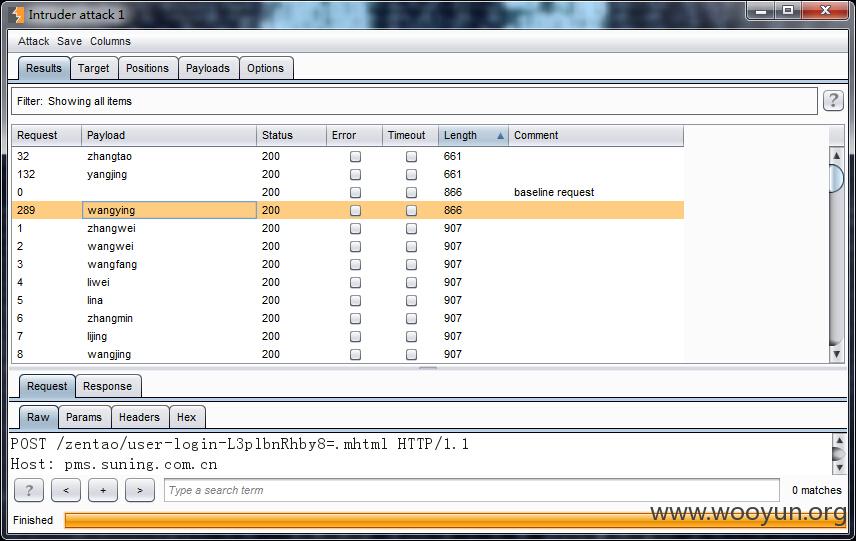Sort by Request column header
This screenshot has width=856, height=541.
(x=46, y=135)
